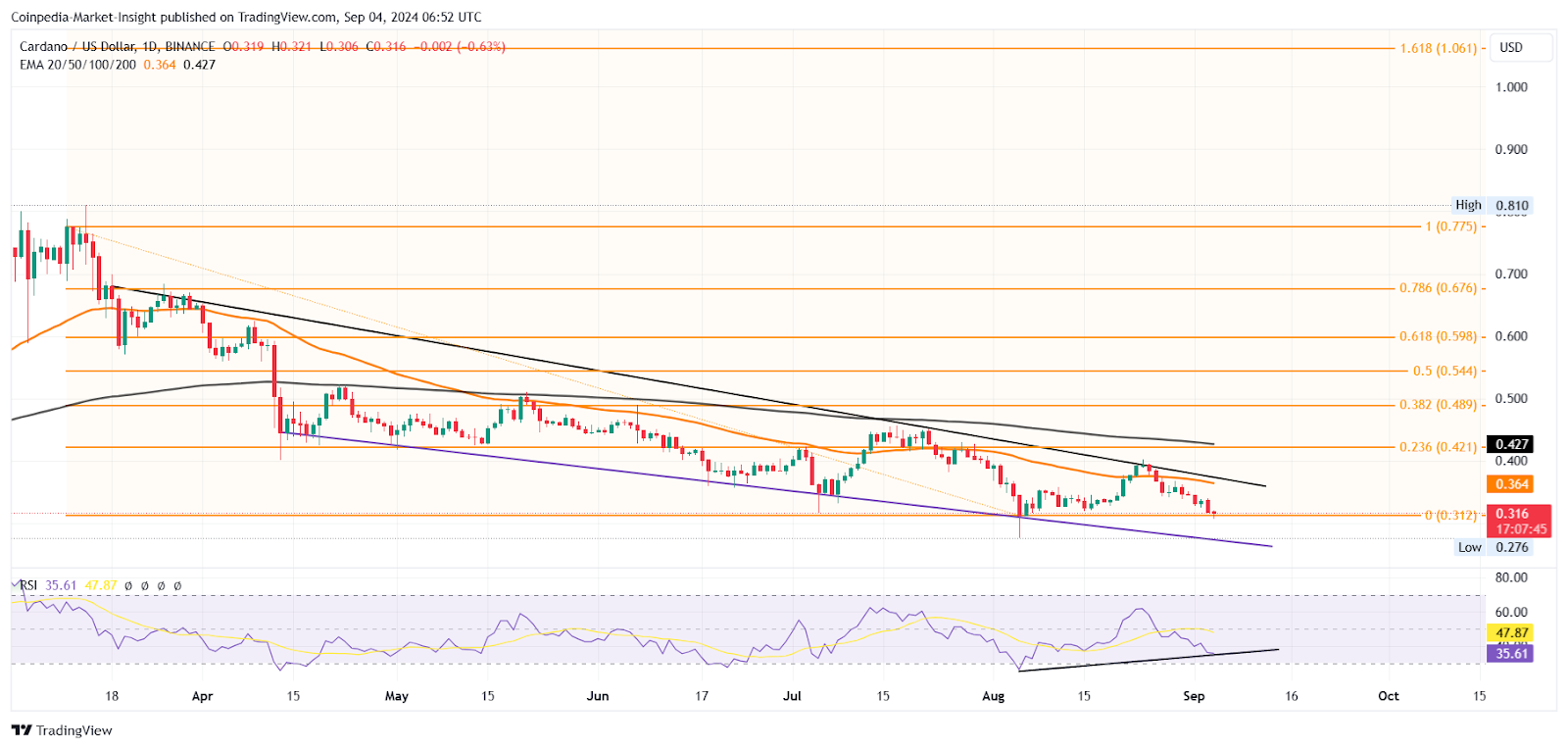Click the black 0.427 price axis tag
1568x749 pixels.
click(x=1511, y=445)
